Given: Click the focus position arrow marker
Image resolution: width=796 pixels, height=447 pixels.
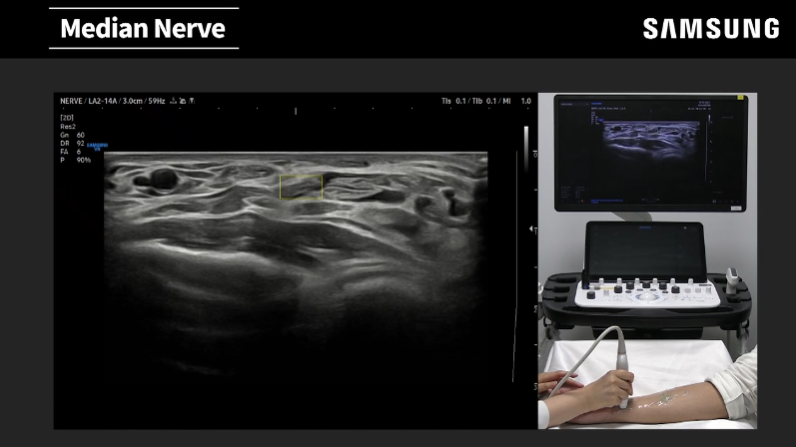Looking at the screenshot, I should coord(532,229).
